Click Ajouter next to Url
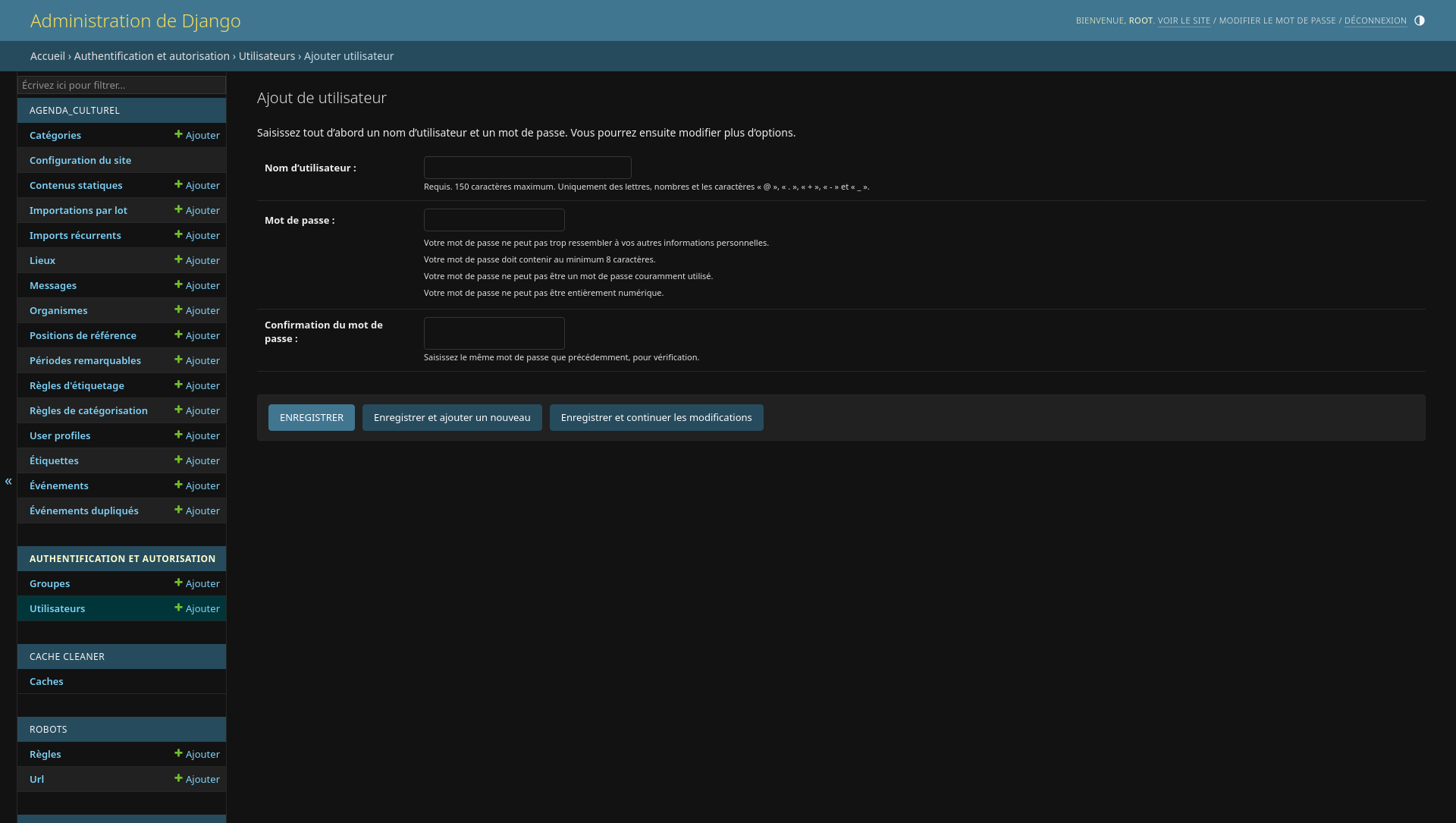1456x823 pixels. pyautogui.click(x=197, y=779)
